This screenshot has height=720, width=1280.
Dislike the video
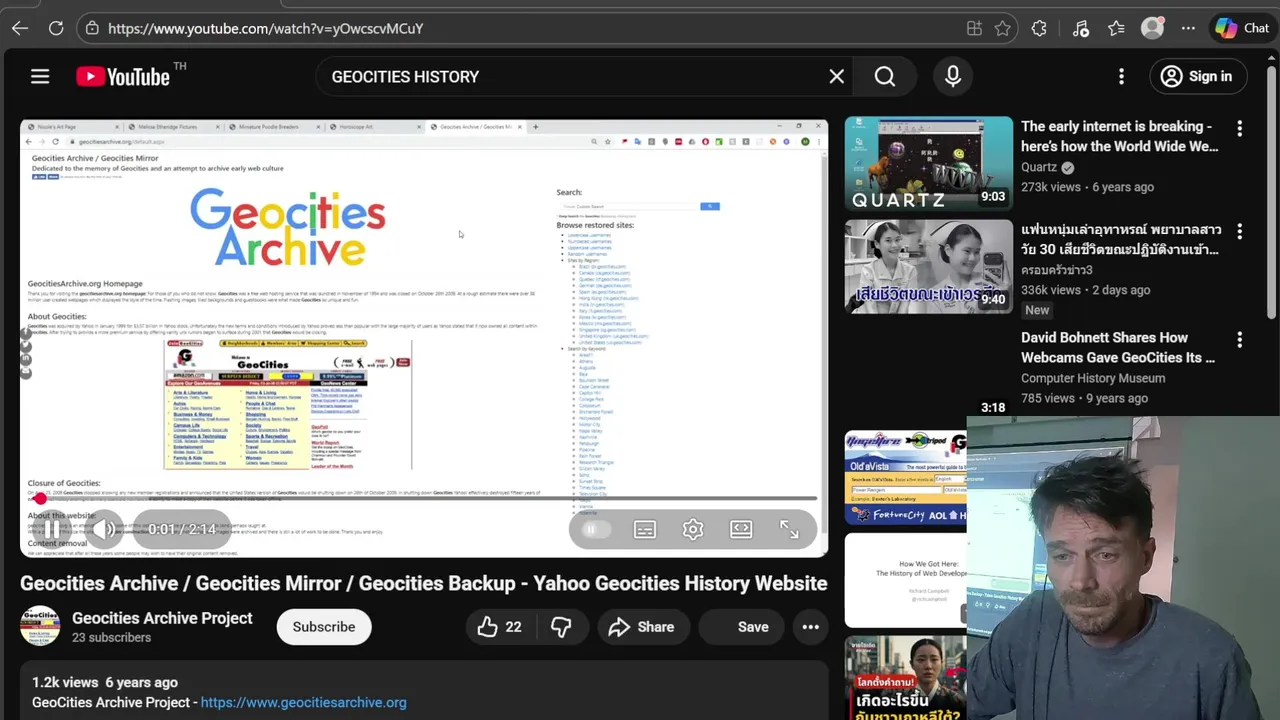(x=561, y=627)
